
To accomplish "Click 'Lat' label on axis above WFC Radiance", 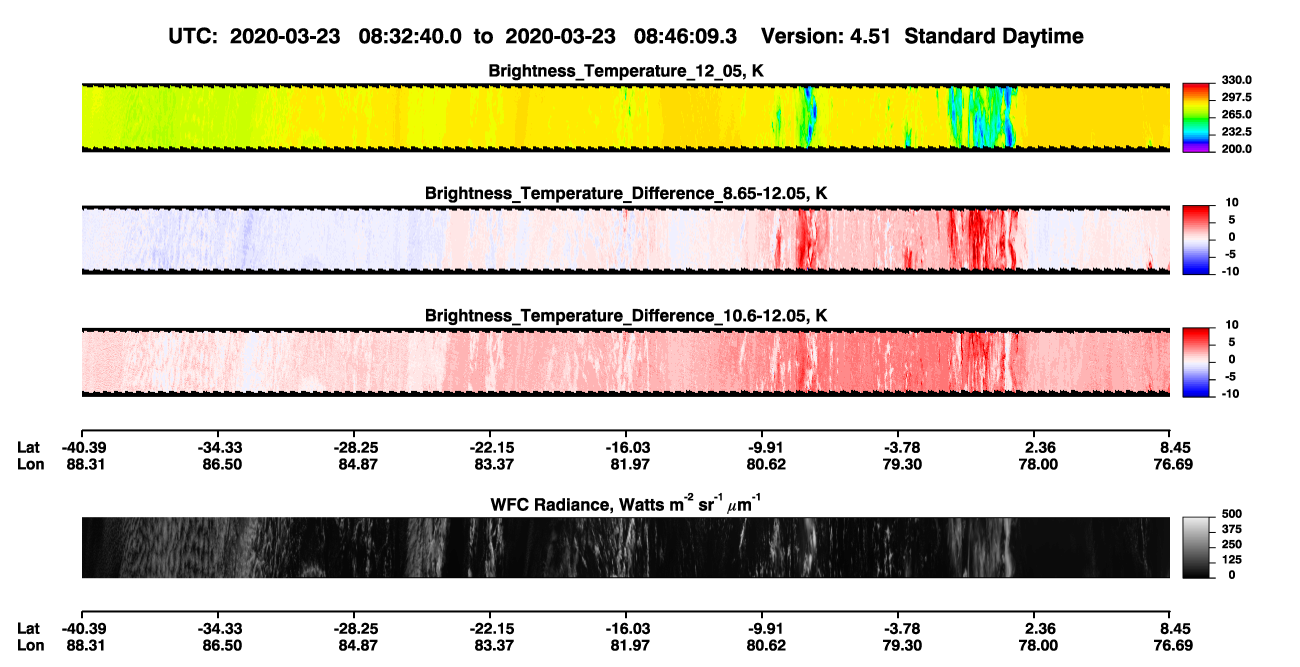I will pyautogui.click(x=29, y=447).
